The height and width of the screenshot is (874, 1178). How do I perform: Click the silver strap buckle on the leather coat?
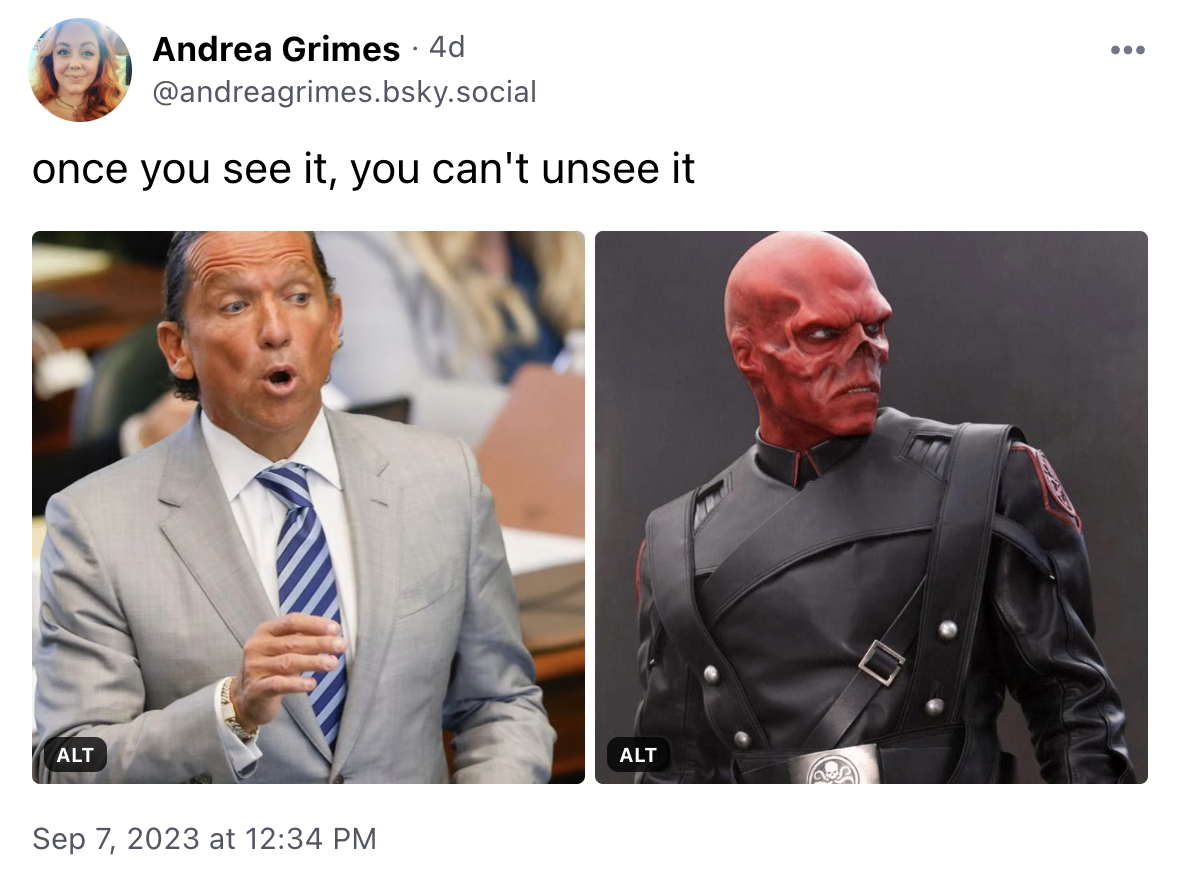[880, 662]
